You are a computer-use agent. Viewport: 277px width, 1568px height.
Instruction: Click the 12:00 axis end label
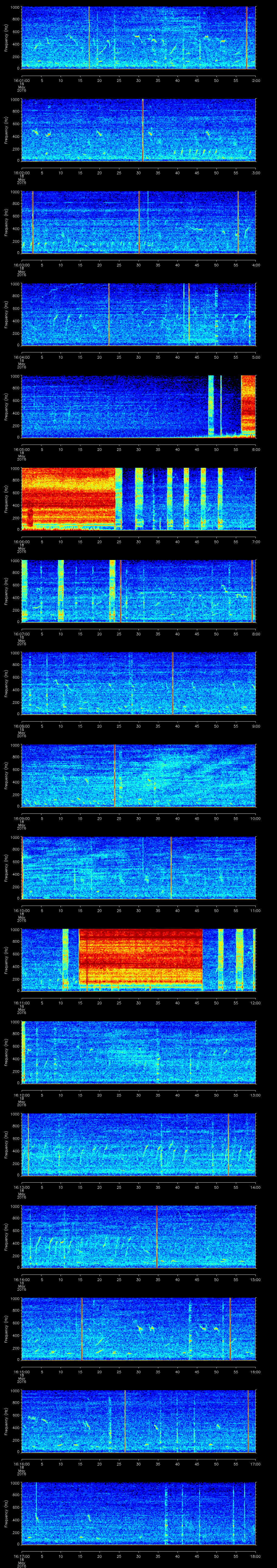255,1003
